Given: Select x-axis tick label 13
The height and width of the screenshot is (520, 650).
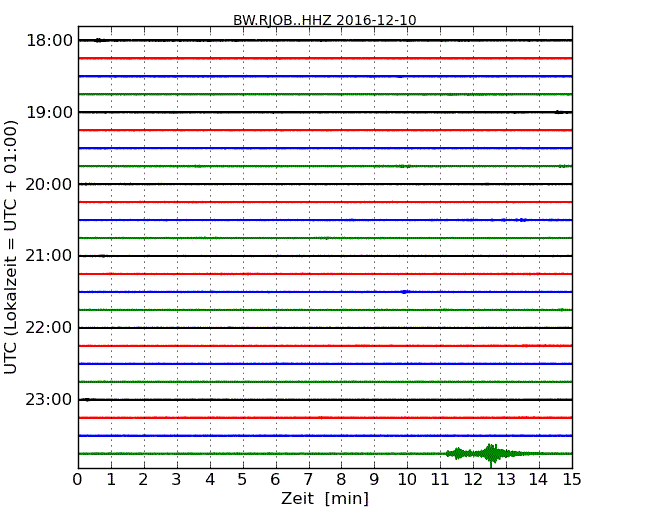Looking at the screenshot, I should coord(506,480).
